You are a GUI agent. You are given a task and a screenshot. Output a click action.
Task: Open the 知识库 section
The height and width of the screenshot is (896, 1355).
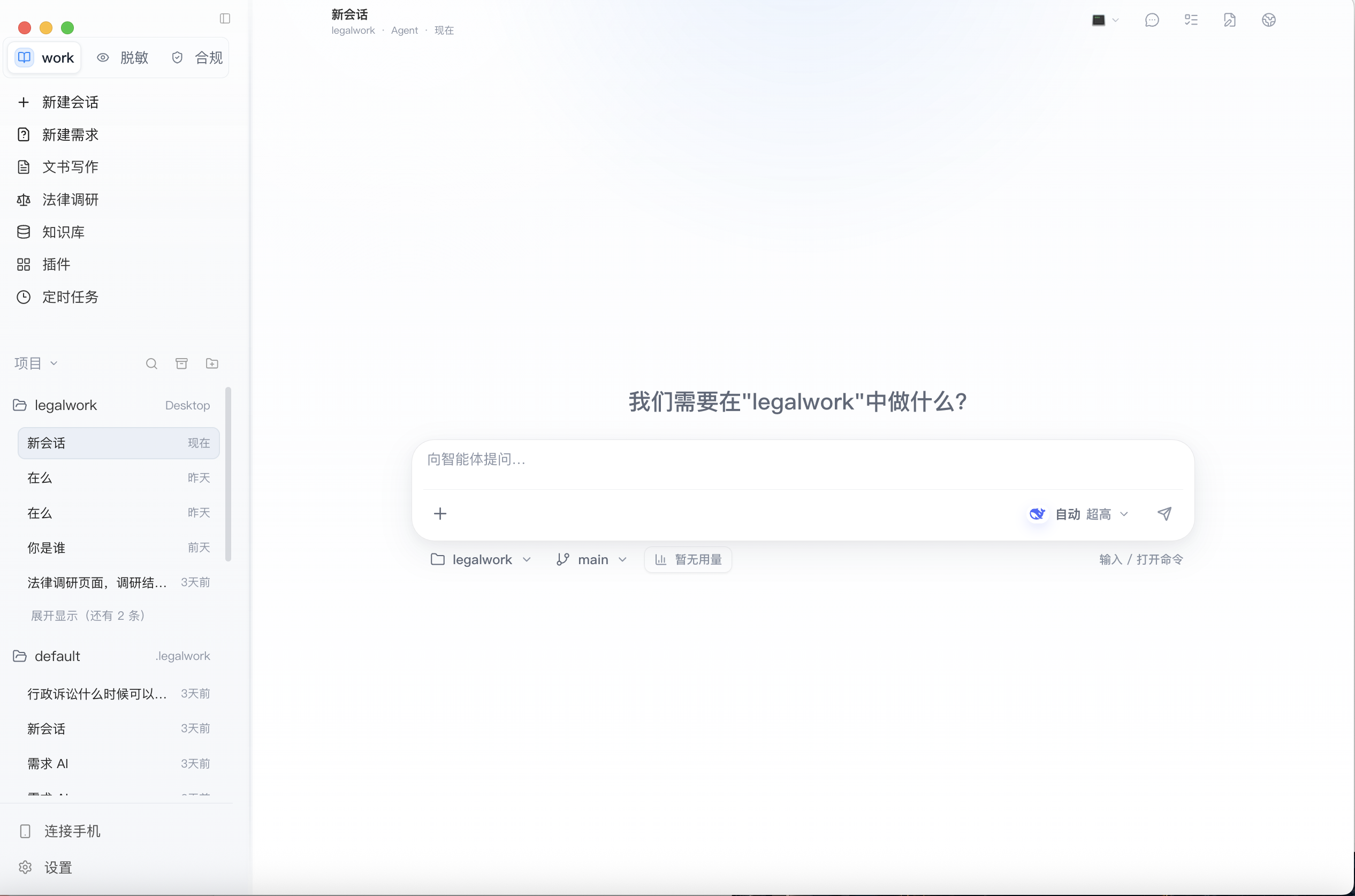(63, 232)
